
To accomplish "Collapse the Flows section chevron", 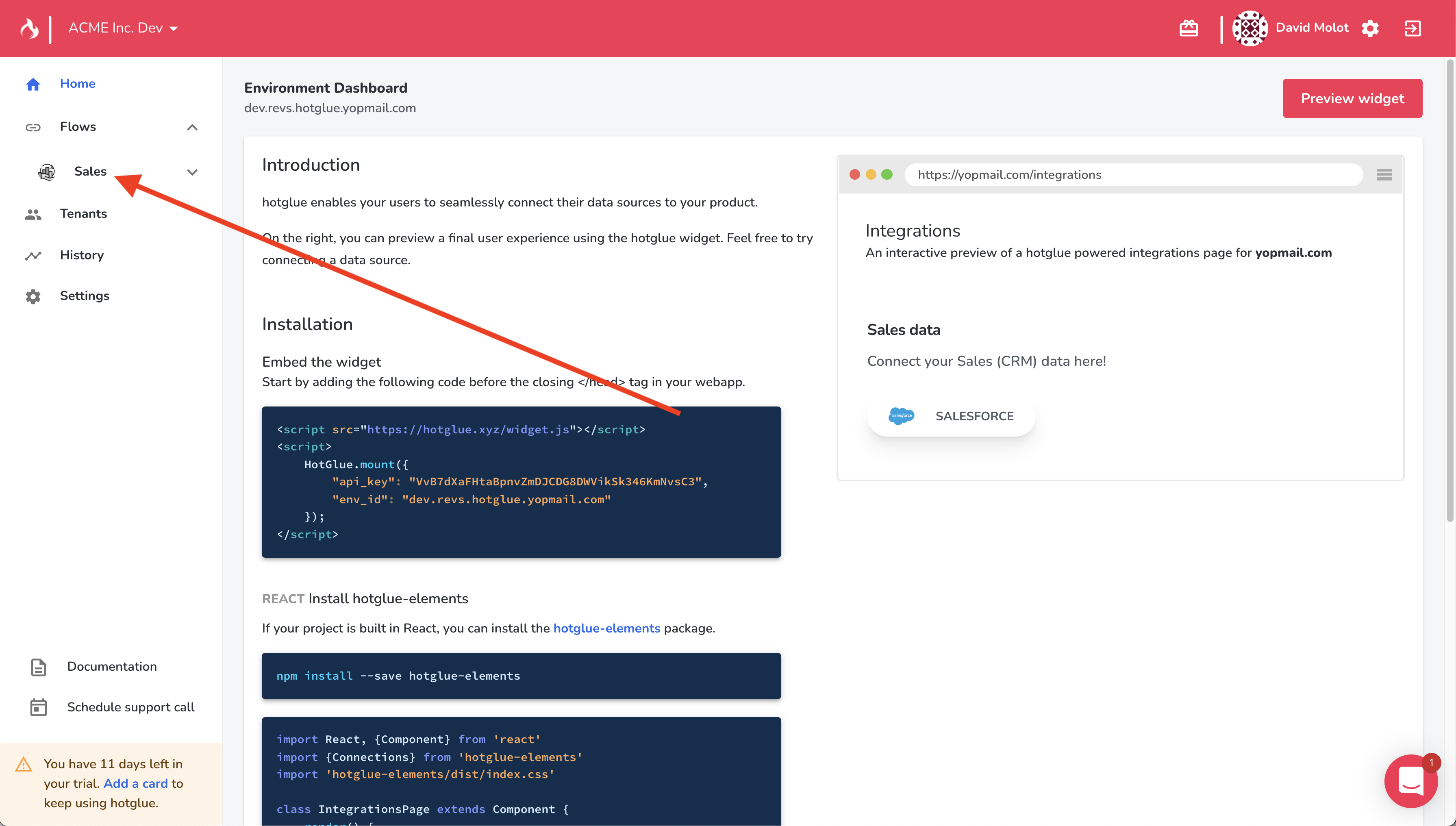I will (192, 127).
